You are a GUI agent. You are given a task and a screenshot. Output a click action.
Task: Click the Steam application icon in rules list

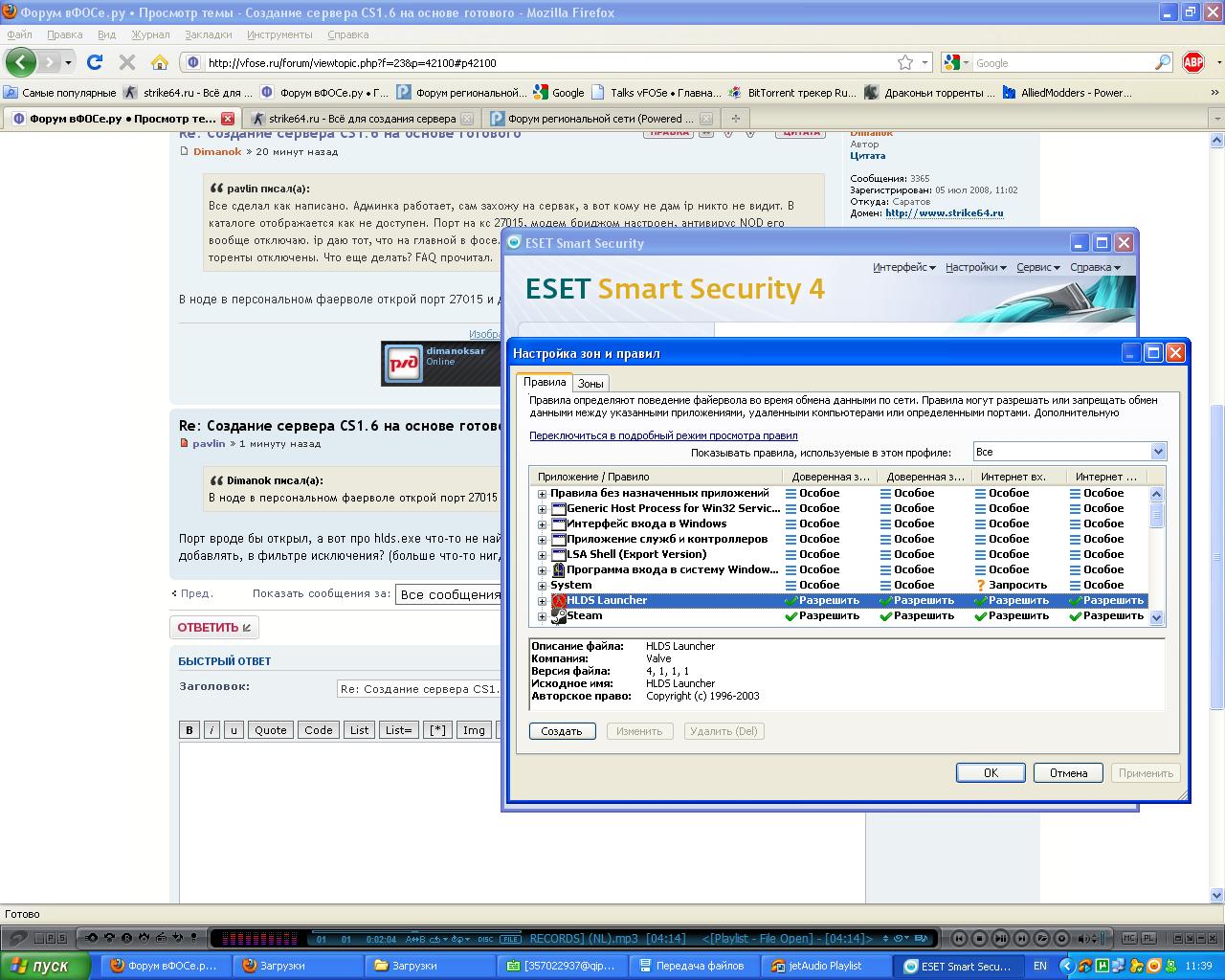click(559, 616)
